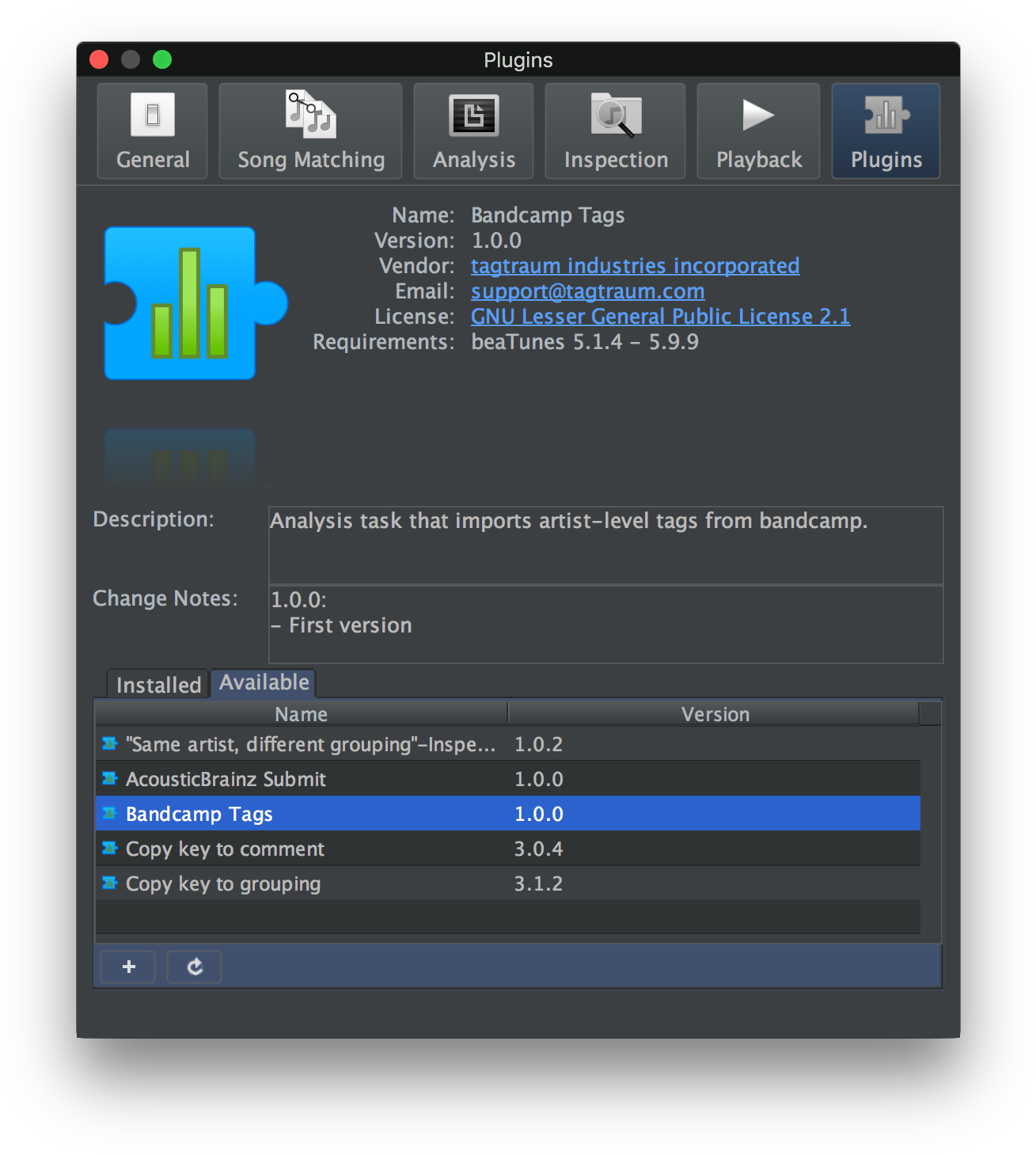This screenshot has width=1036, height=1155.
Task: Select the Copy key to comment plugin
Action: click(224, 848)
